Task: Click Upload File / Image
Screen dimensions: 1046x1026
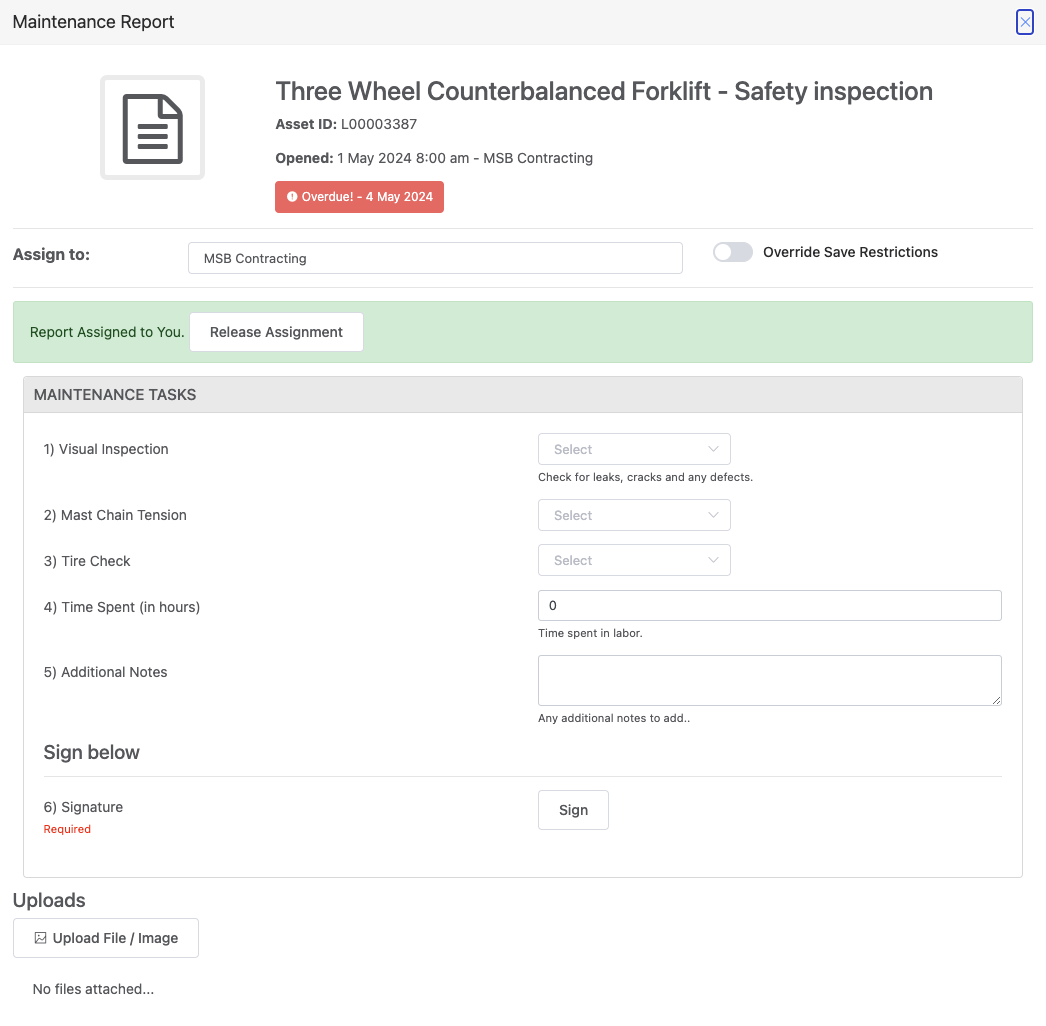Action: click(105, 937)
